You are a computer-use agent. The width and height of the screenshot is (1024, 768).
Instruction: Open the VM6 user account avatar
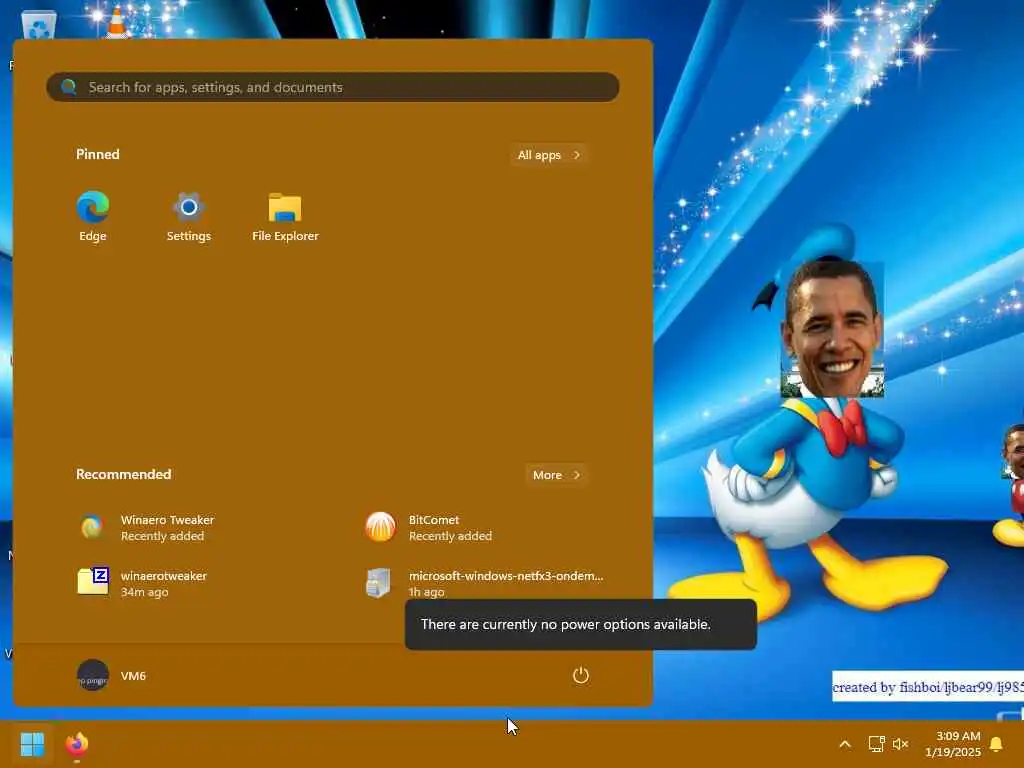pos(93,675)
